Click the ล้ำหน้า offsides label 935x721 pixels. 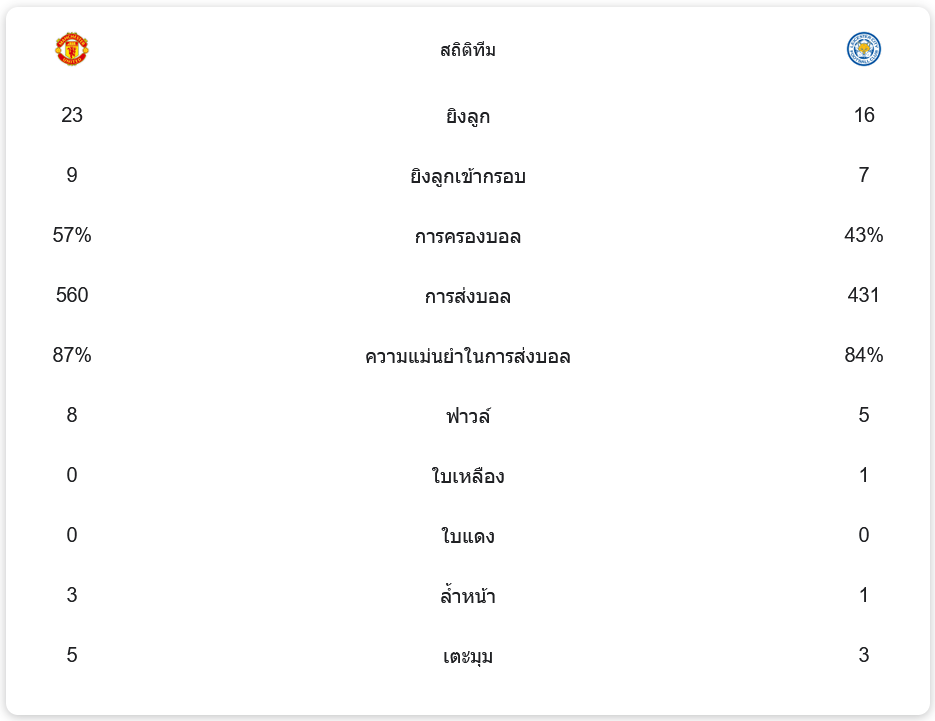[467, 597]
